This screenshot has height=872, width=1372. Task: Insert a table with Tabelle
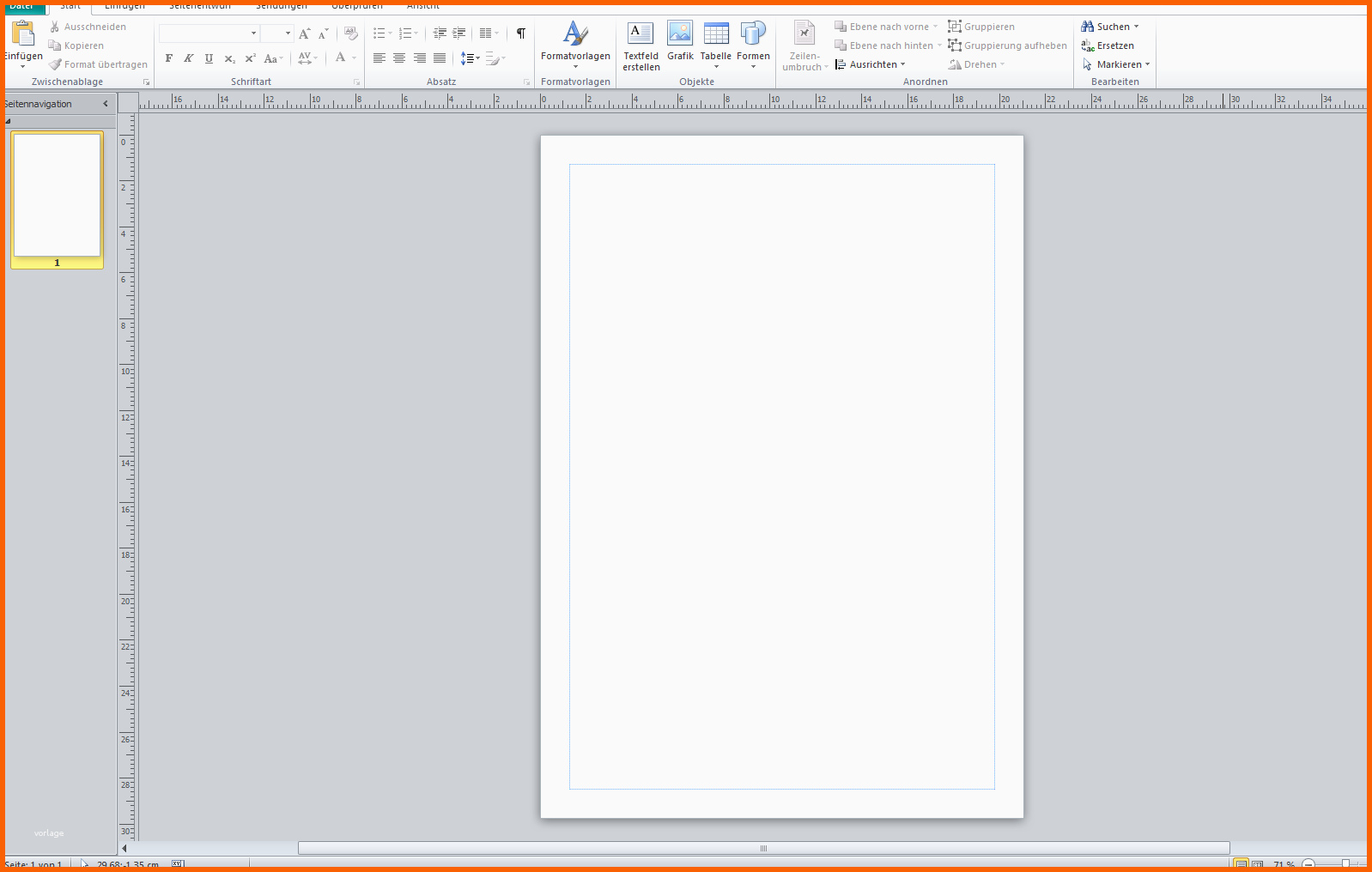[x=716, y=45]
